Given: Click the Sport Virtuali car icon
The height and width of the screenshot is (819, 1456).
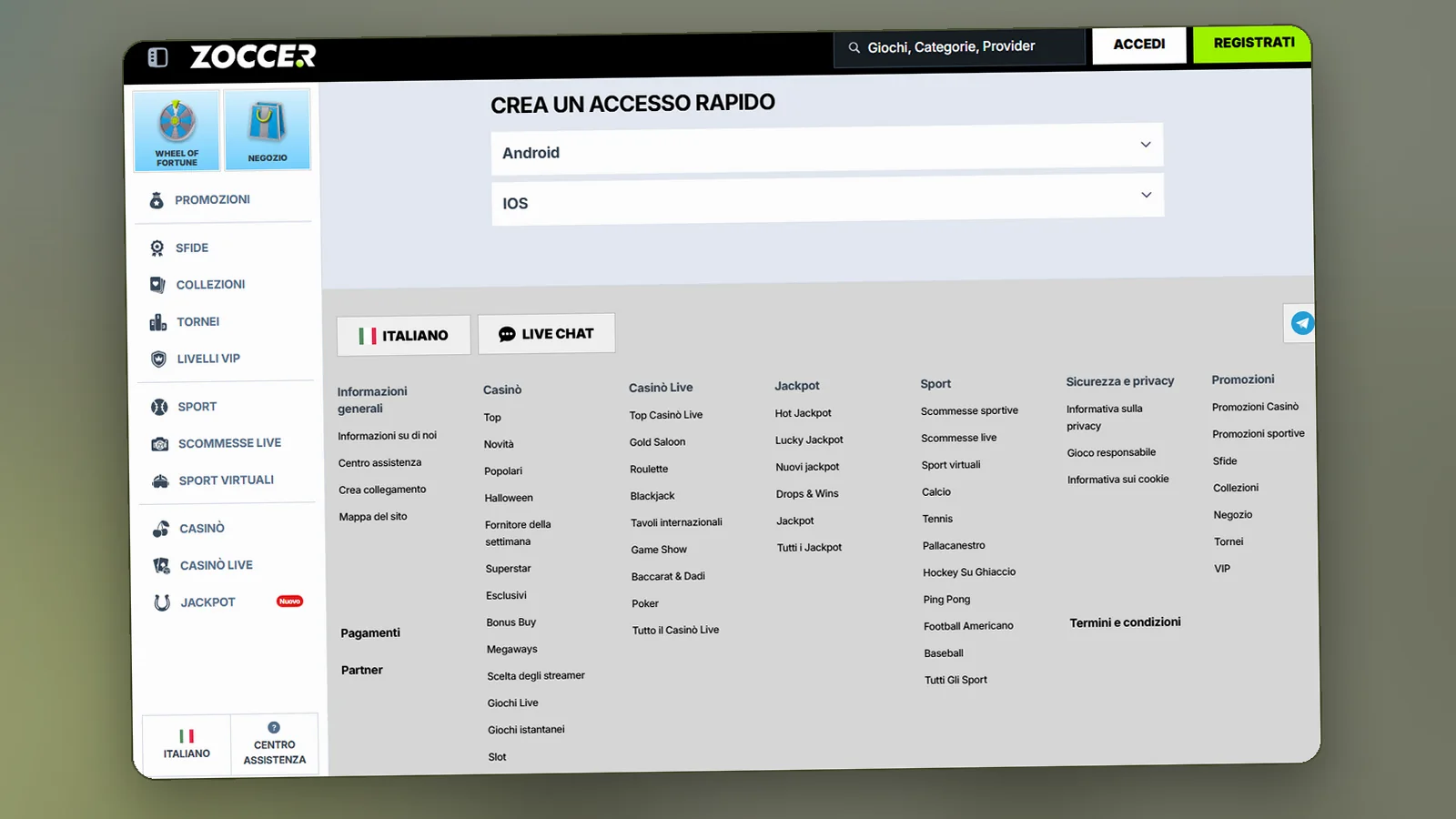Looking at the screenshot, I should click(161, 481).
